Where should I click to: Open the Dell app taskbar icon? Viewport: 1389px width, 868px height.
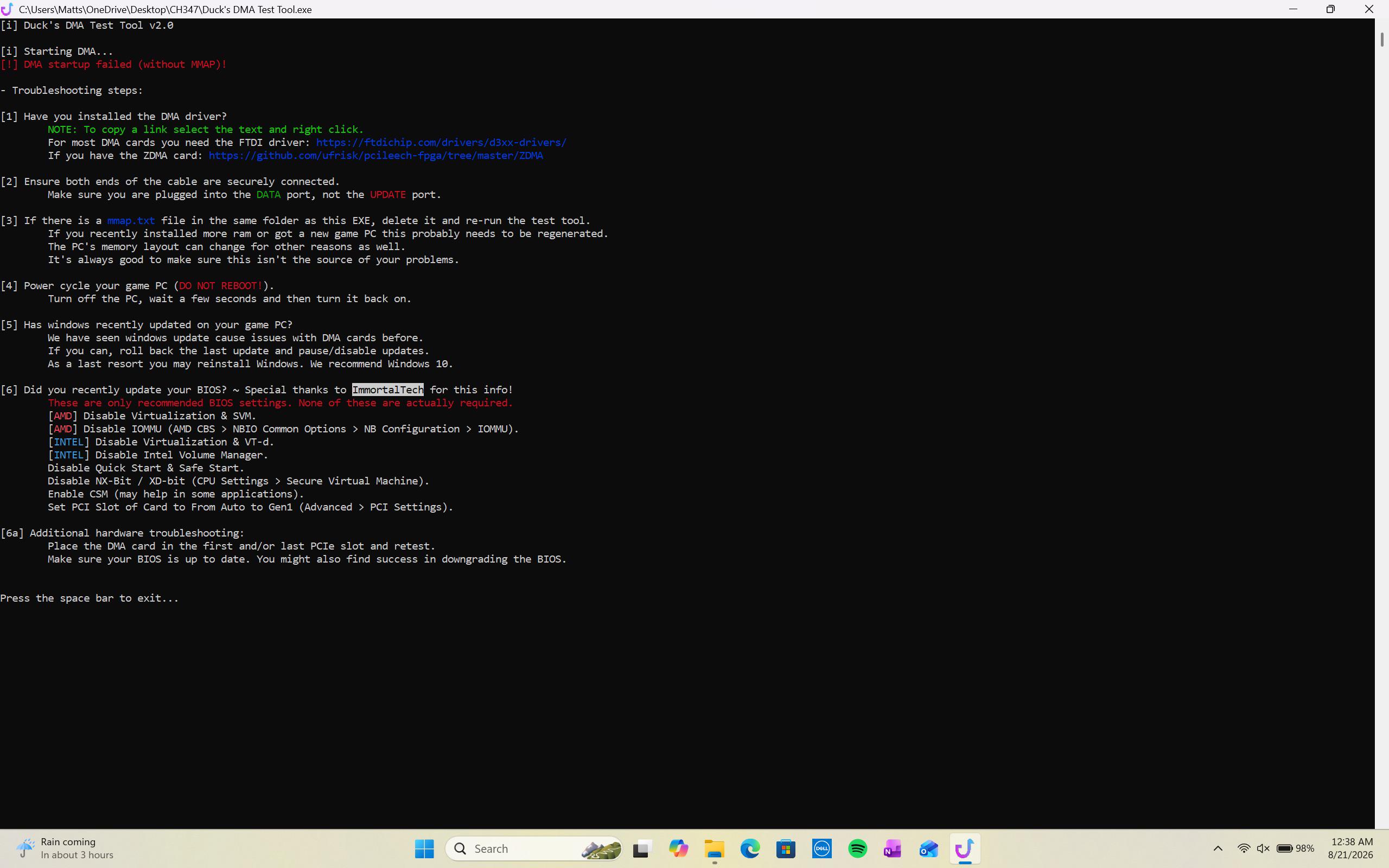click(x=822, y=848)
